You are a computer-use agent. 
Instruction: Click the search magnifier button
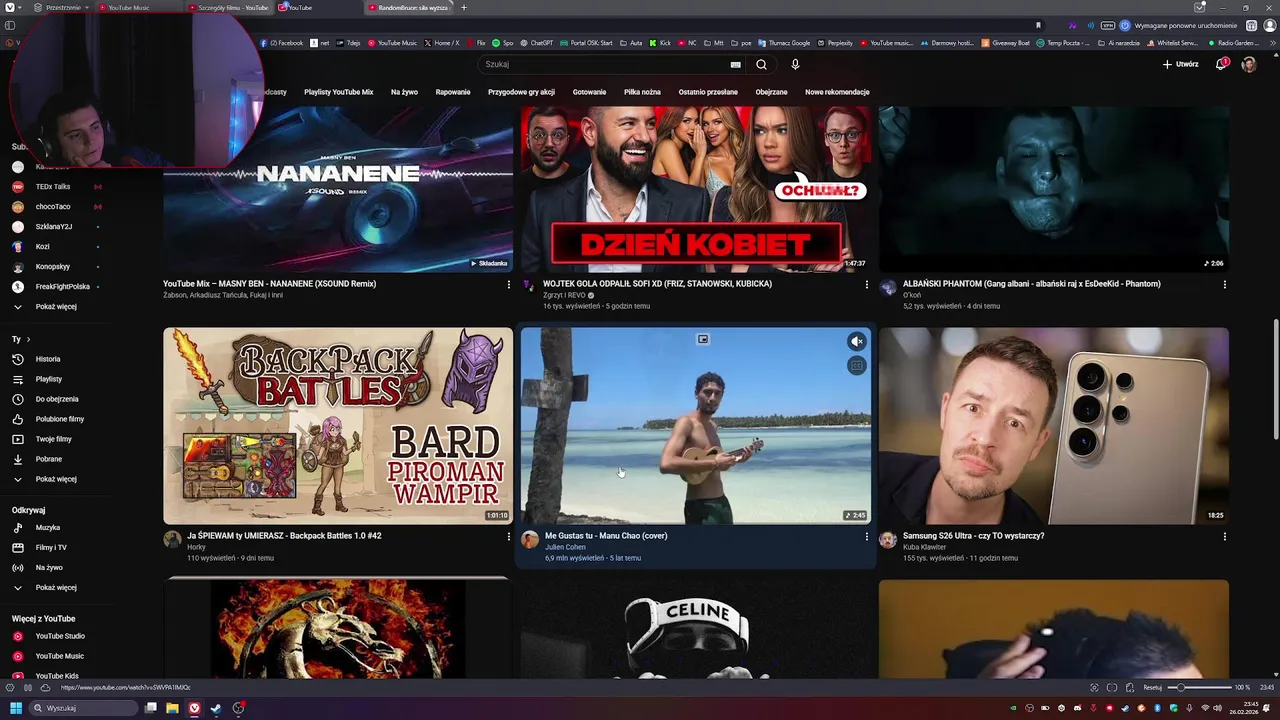click(761, 64)
